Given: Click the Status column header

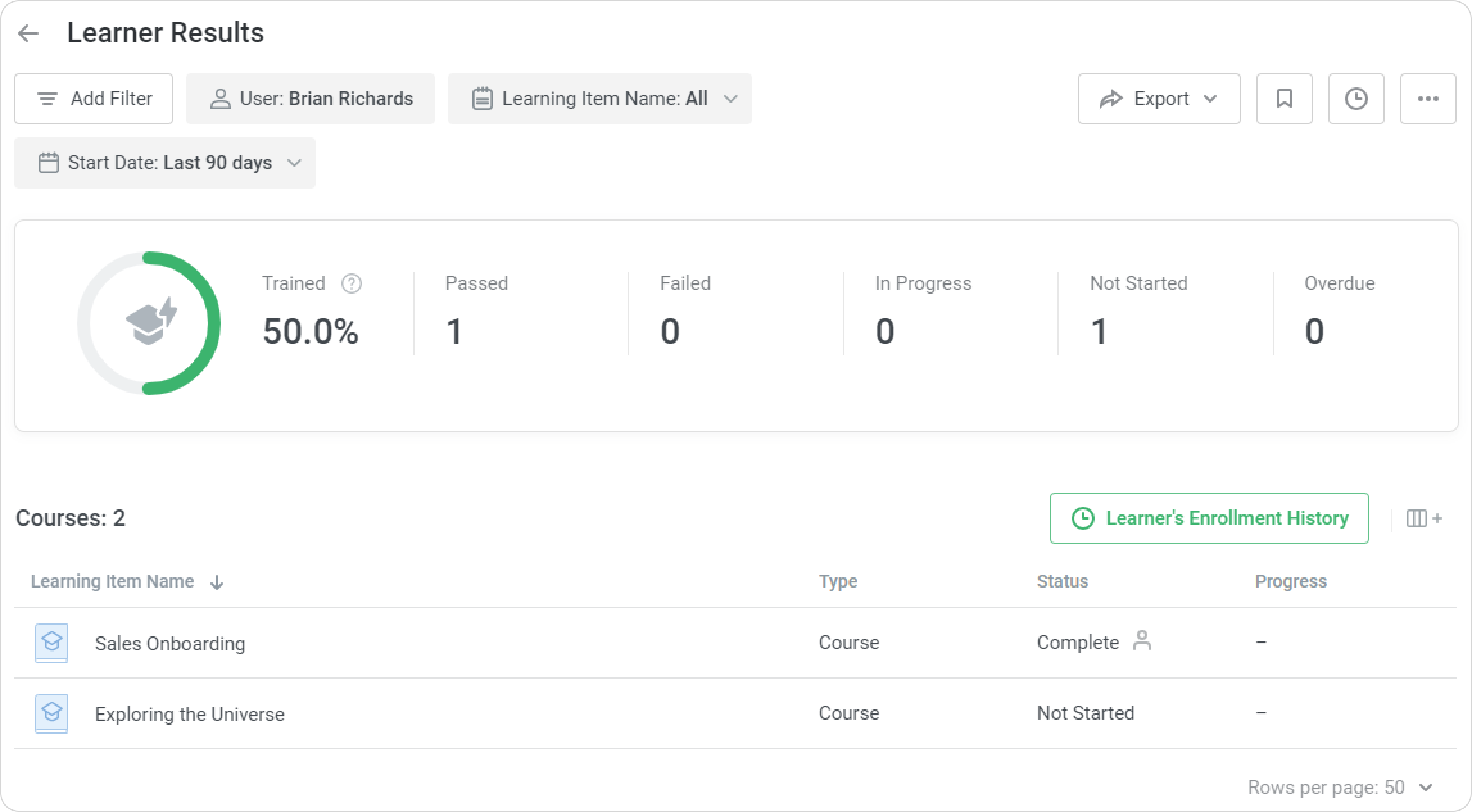Looking at the screenshot, I should (x=1062, y=581).
